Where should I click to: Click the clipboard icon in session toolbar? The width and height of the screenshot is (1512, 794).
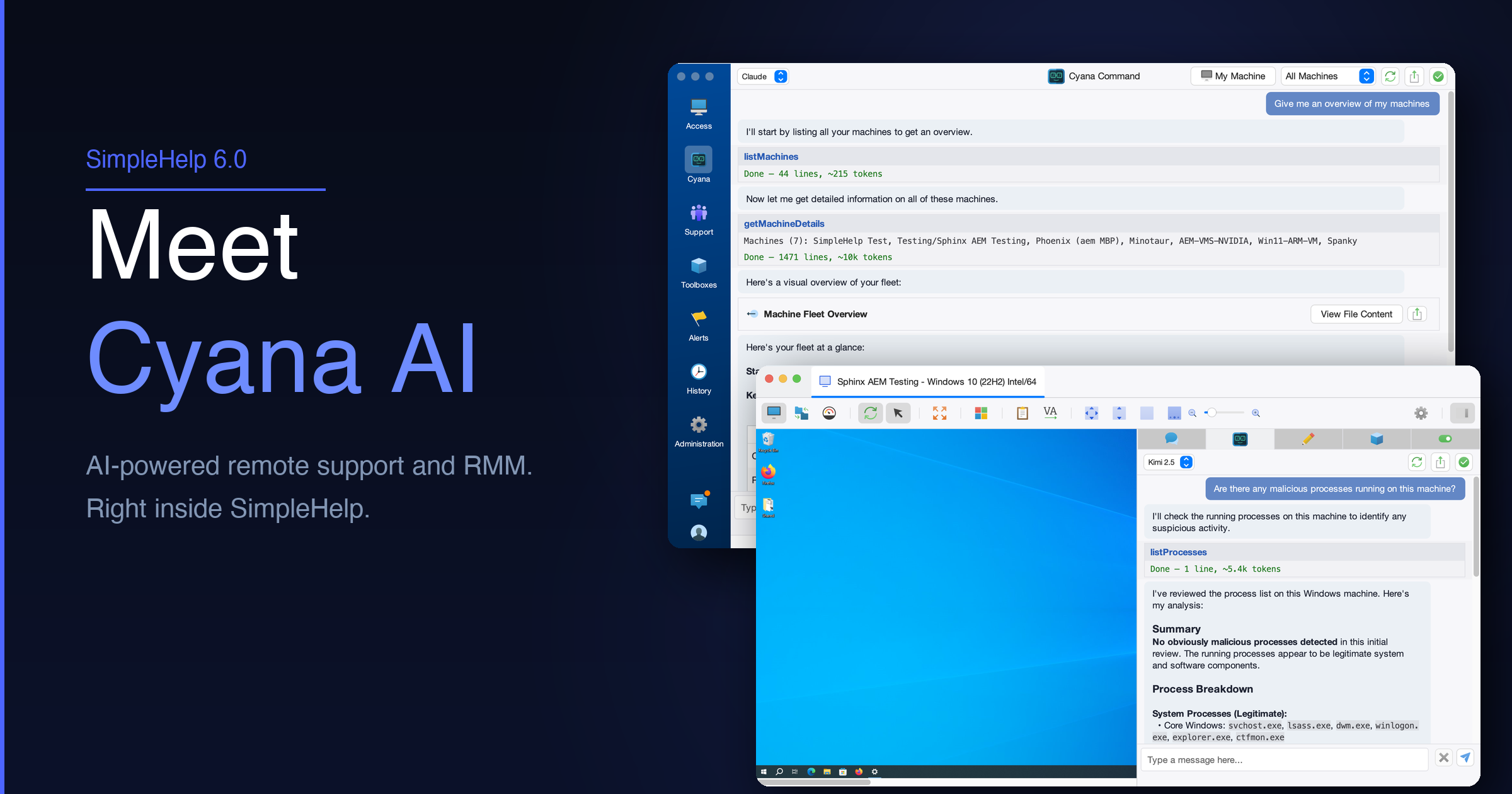coord(1022,413)
